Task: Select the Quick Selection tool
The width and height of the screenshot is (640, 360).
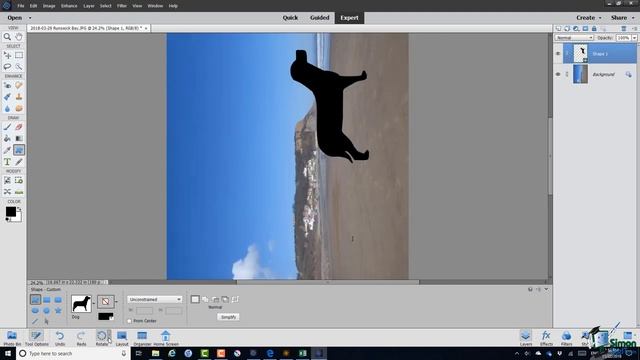Action: click(x=19, y=66)
